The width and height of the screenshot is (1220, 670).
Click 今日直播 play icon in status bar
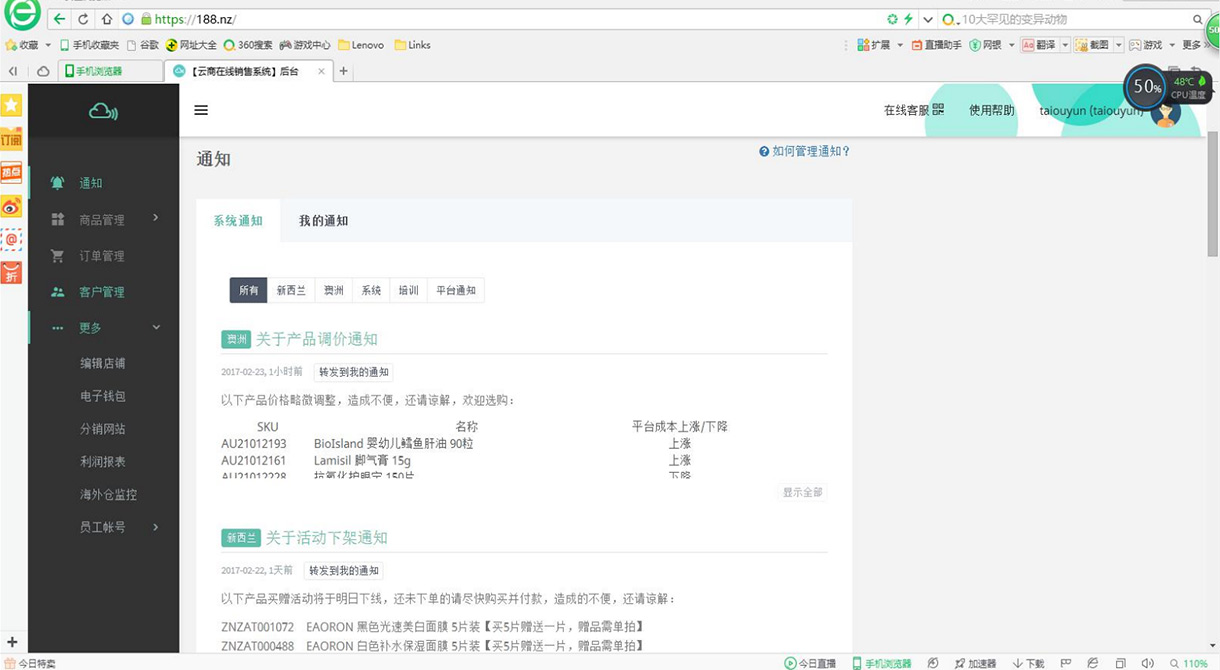click(x=791, y=663)
